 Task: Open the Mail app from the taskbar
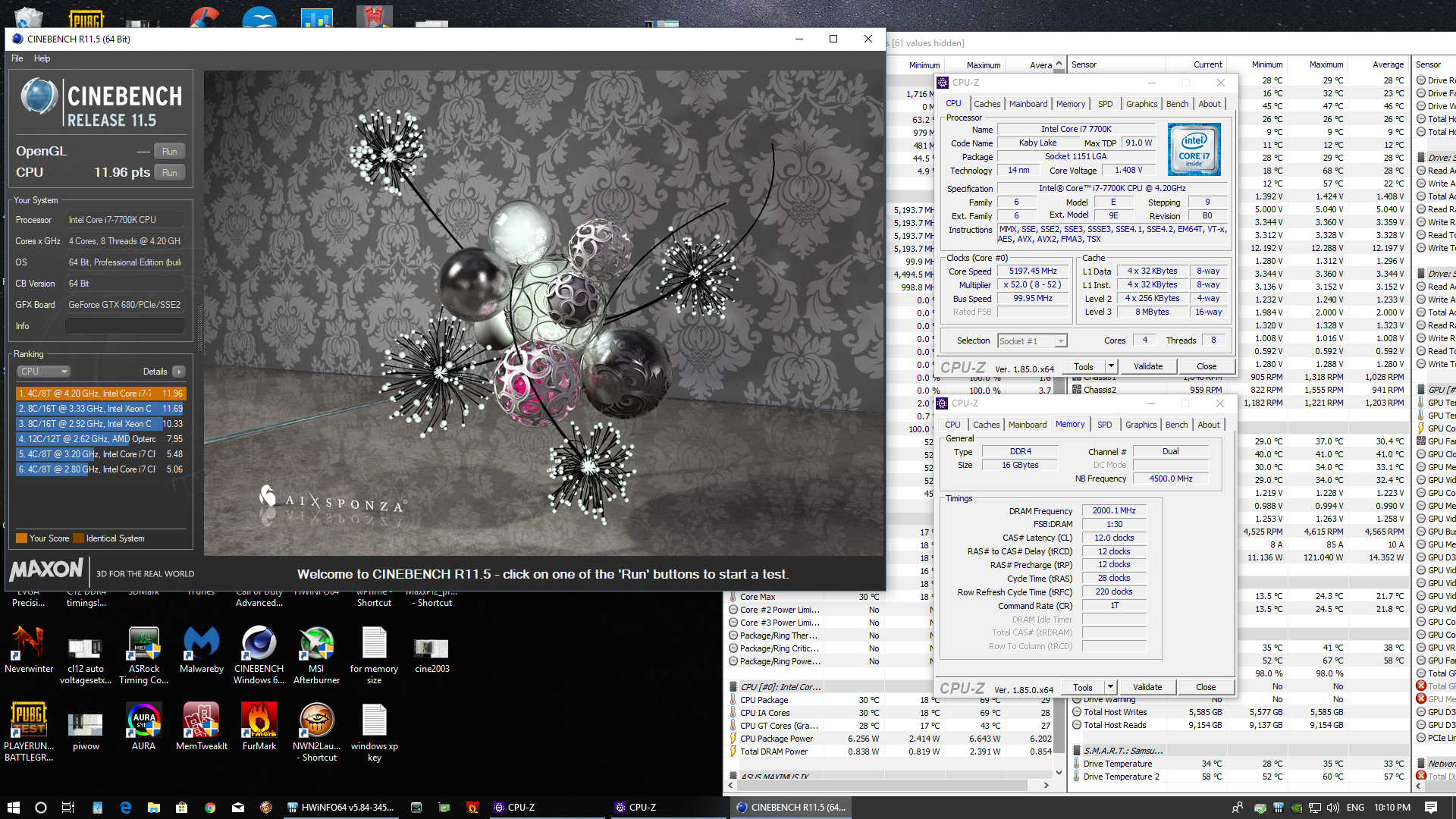click(238, 808)
